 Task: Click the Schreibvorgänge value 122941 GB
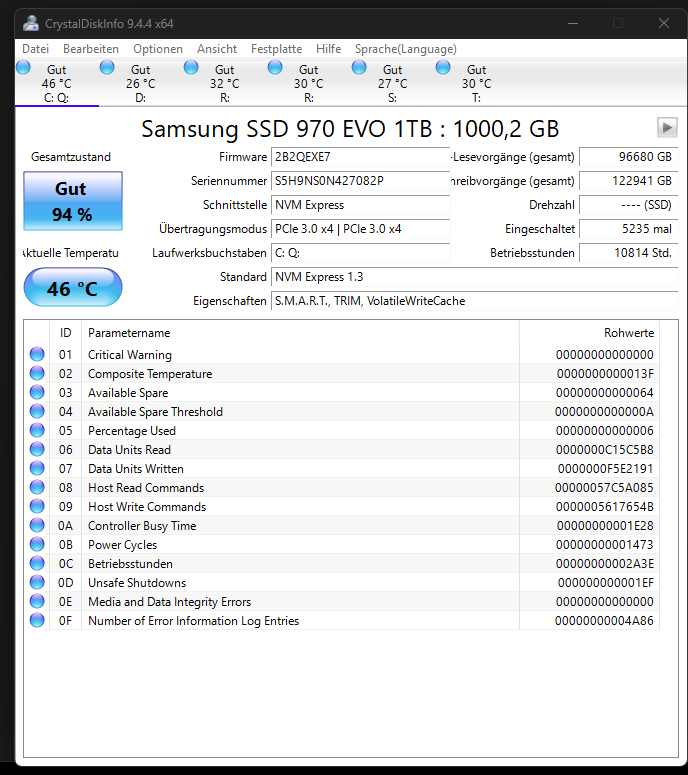pyautogui.click(x=628, y=181)
